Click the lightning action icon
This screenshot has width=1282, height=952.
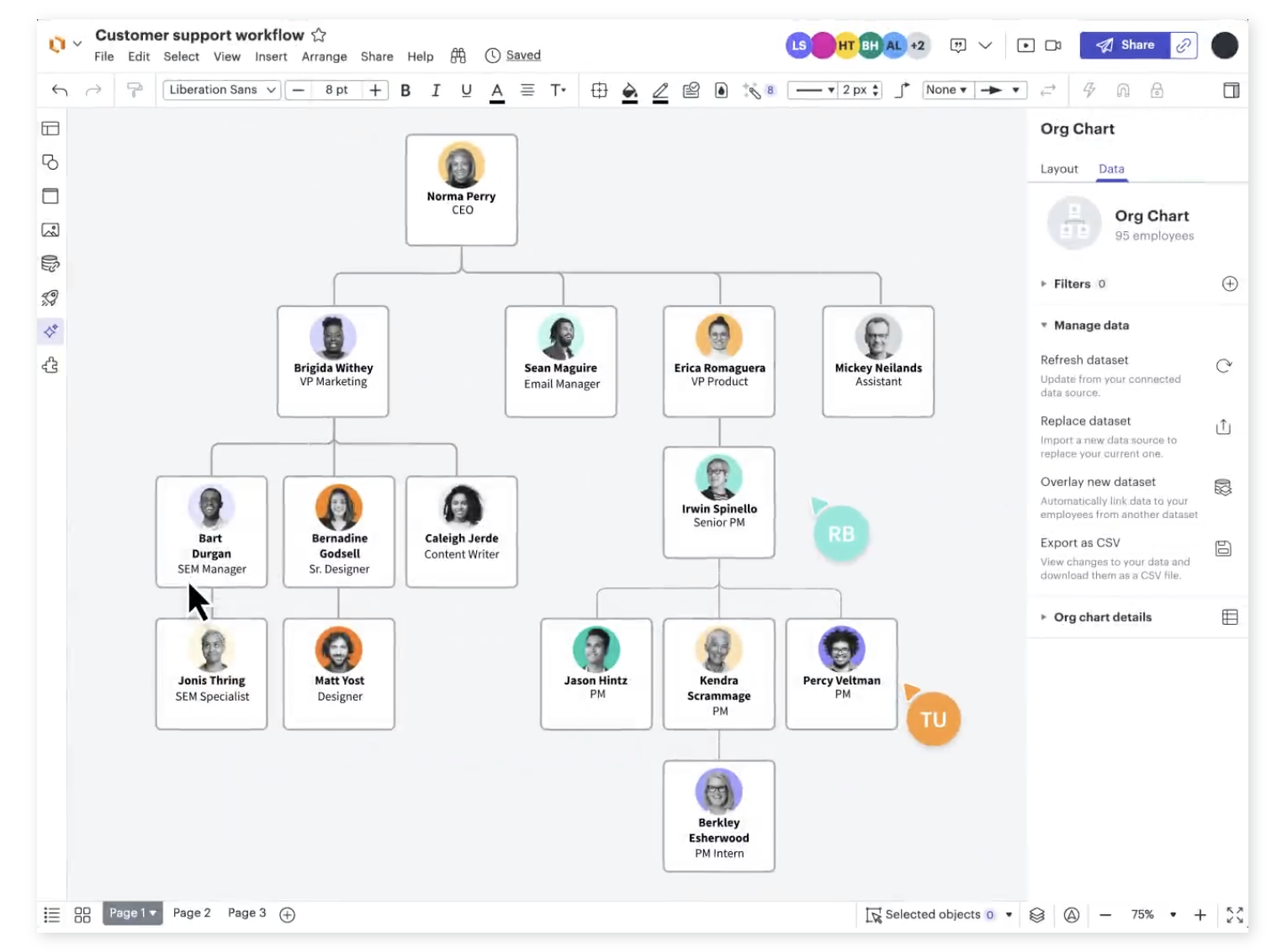click(x=1089, y=90)
